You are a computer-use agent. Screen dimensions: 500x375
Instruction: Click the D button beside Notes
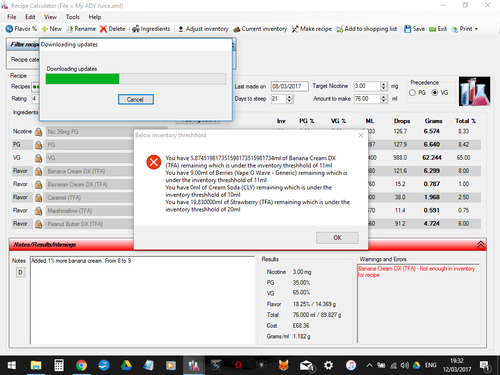point(20,273)
